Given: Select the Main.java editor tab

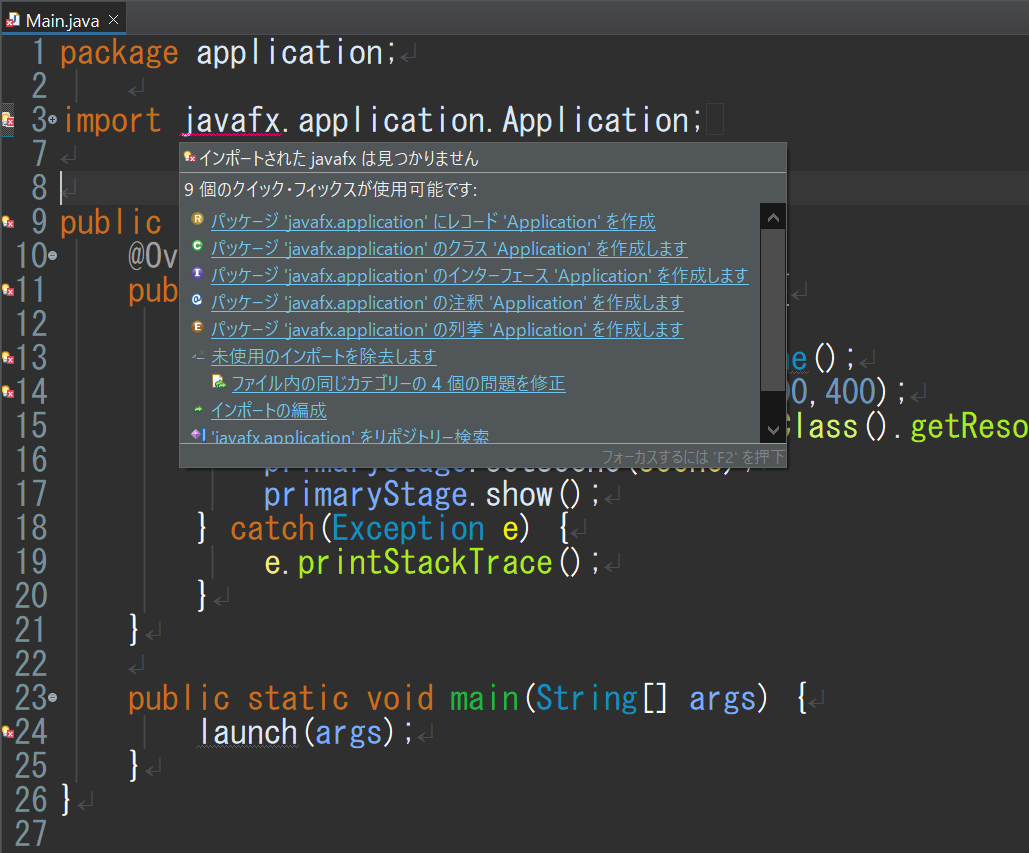Looking at the screenshot, I should point(60,17).
